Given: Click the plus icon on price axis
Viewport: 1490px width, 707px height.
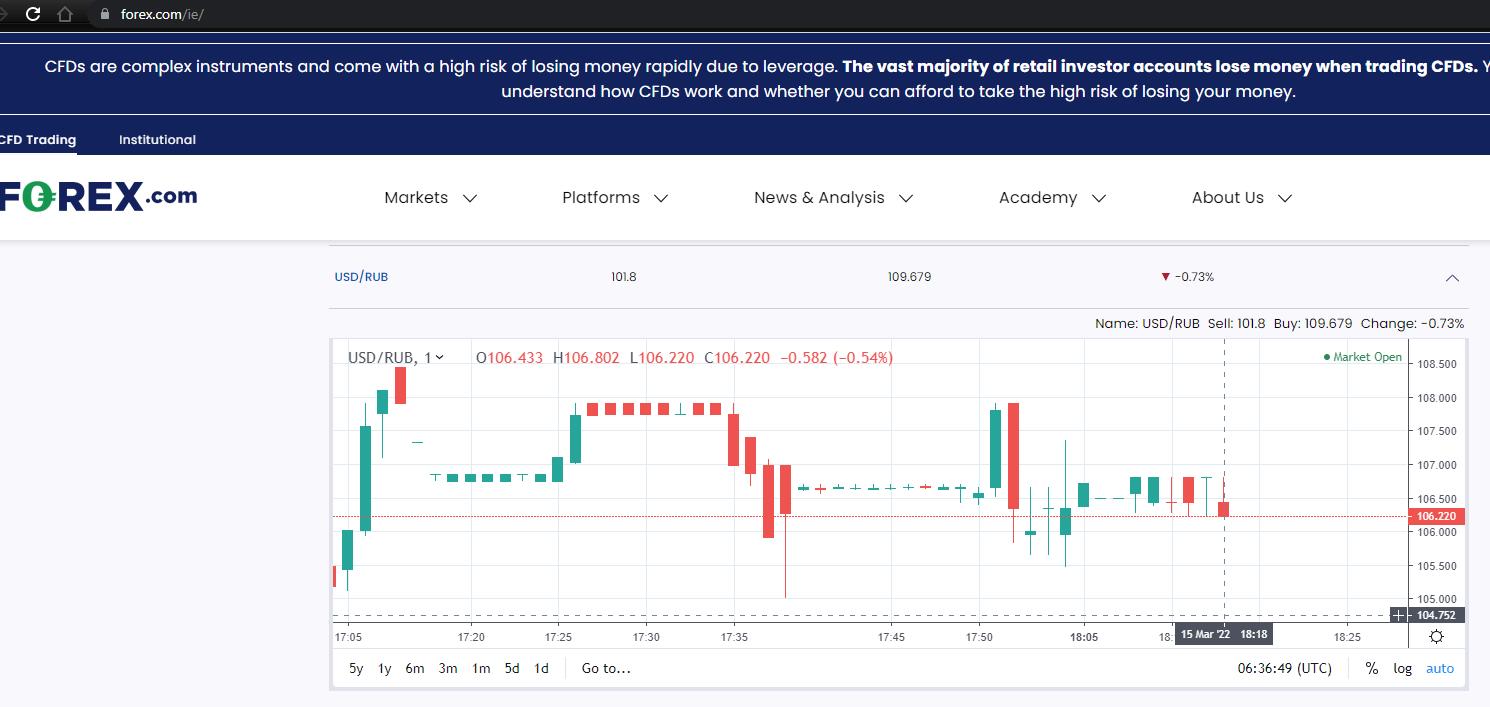Looking at the screenshot, I should pos(1399,615).
